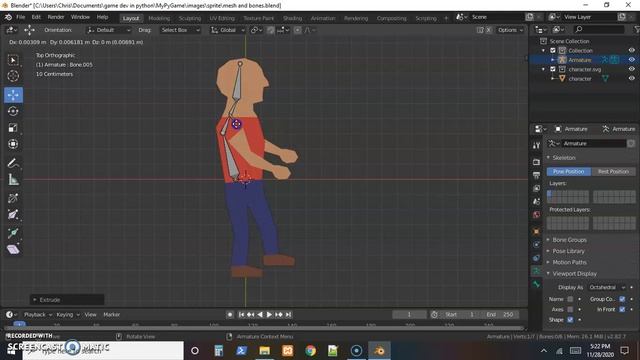Image resolution: width=640 pixels, height=360 pixels.
Task: Open the Options dropdown in viewport header
Action: point(510,30)
